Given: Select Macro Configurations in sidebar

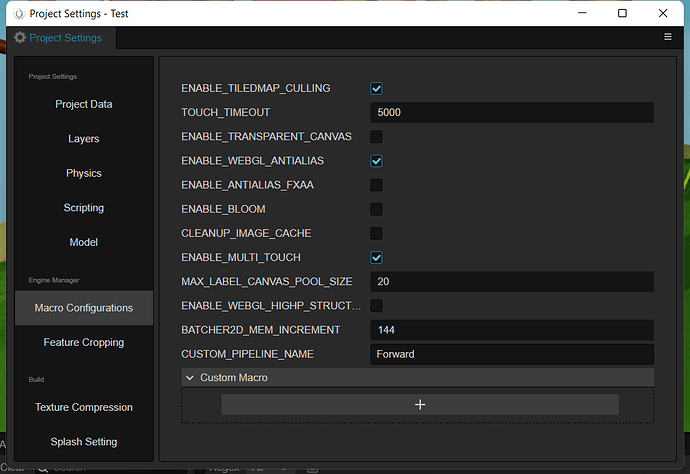Looking at the screenshot, I should [84, 308].
